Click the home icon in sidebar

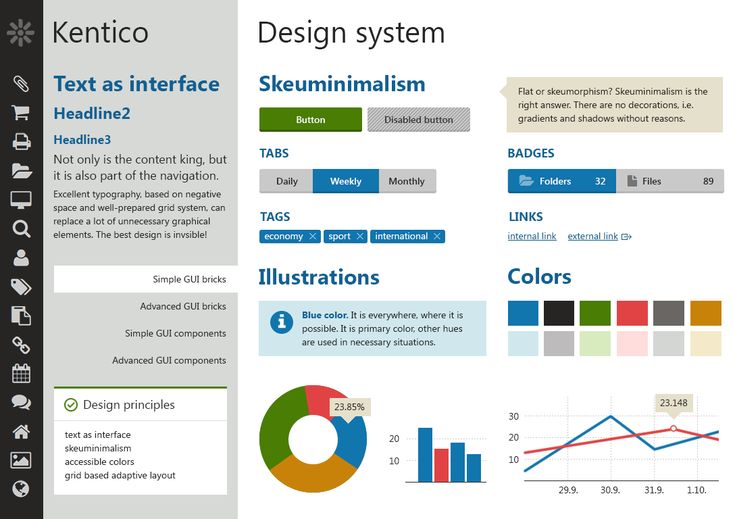[x=21, y=432]
